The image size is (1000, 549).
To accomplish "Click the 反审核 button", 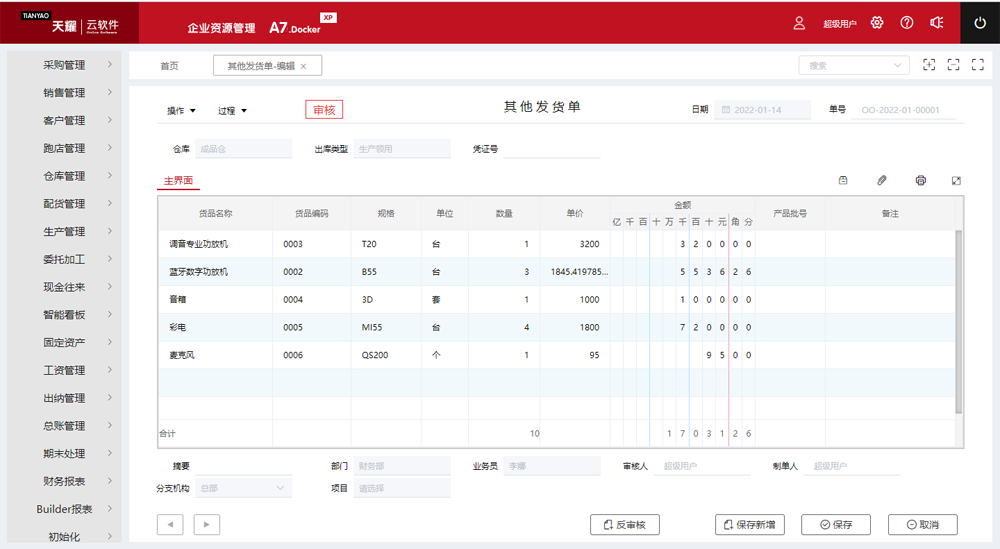I will [625, 525].
